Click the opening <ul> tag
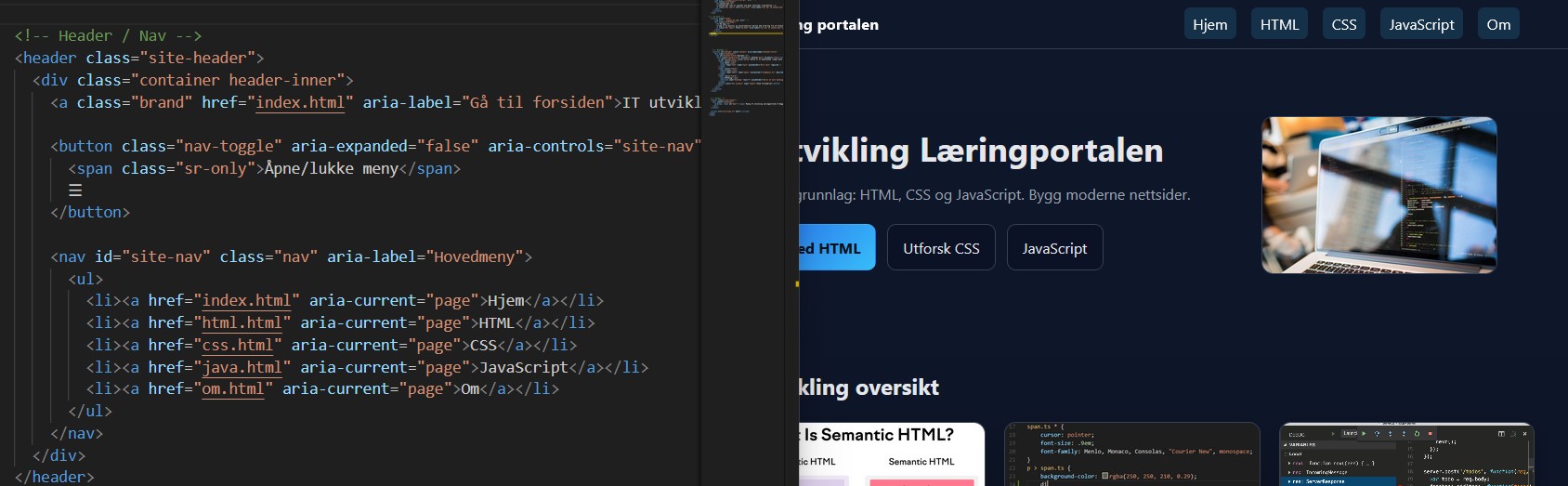The height and width of the screenshot is (486, 1568). coord(85,279)
